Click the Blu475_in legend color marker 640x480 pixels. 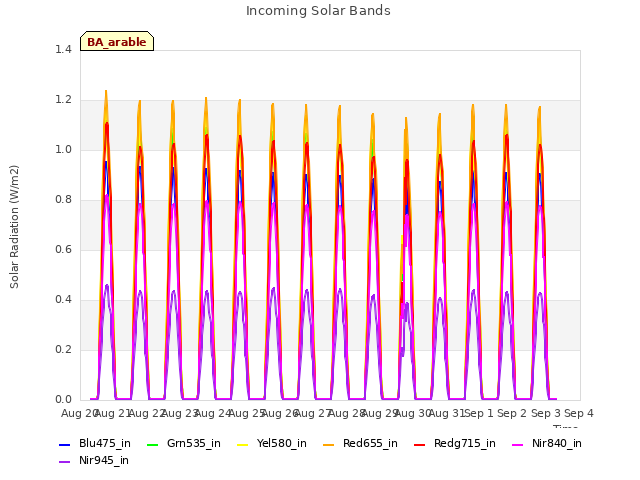[x=65, y=444]
